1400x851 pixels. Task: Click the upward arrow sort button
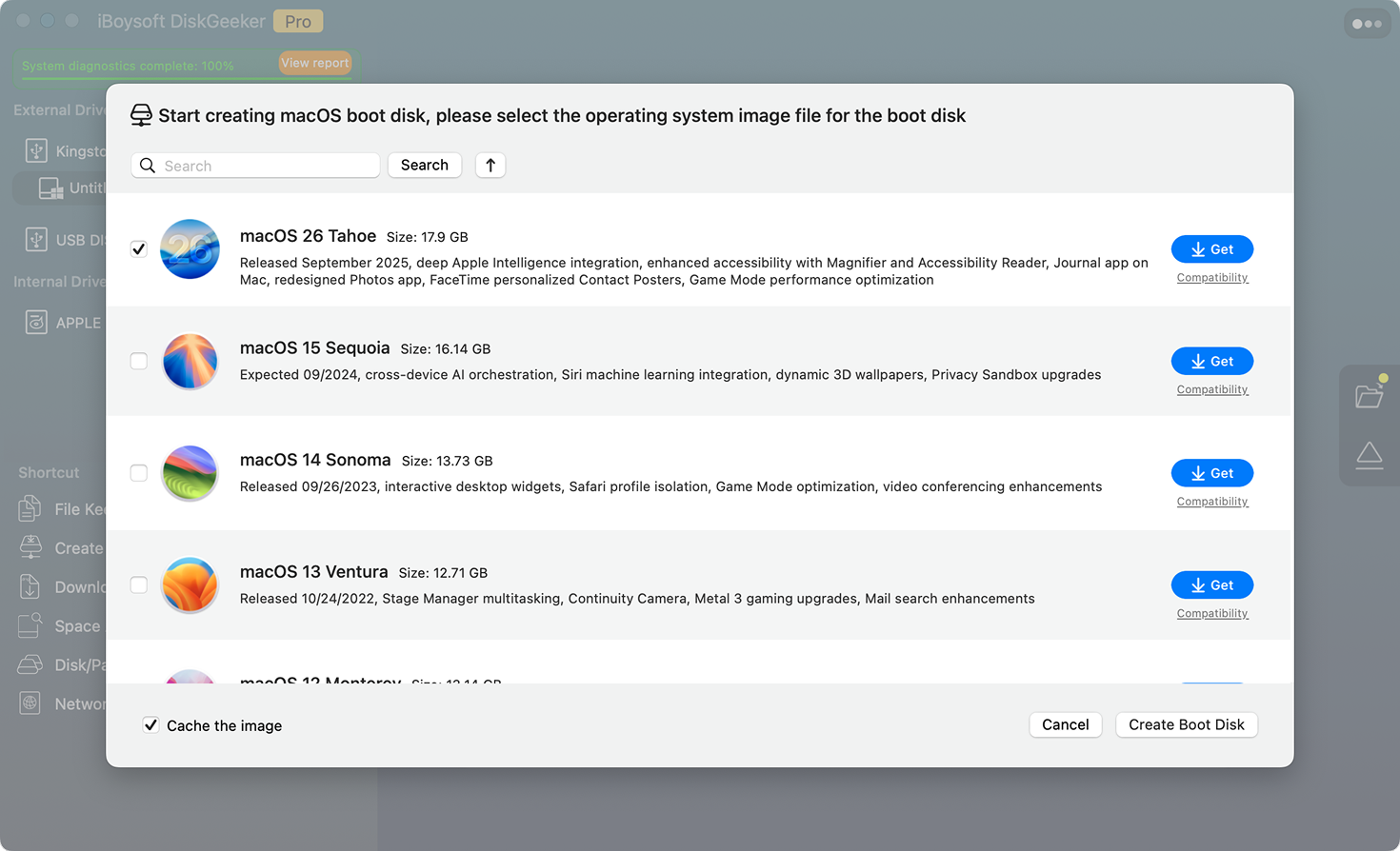(490, 166)
